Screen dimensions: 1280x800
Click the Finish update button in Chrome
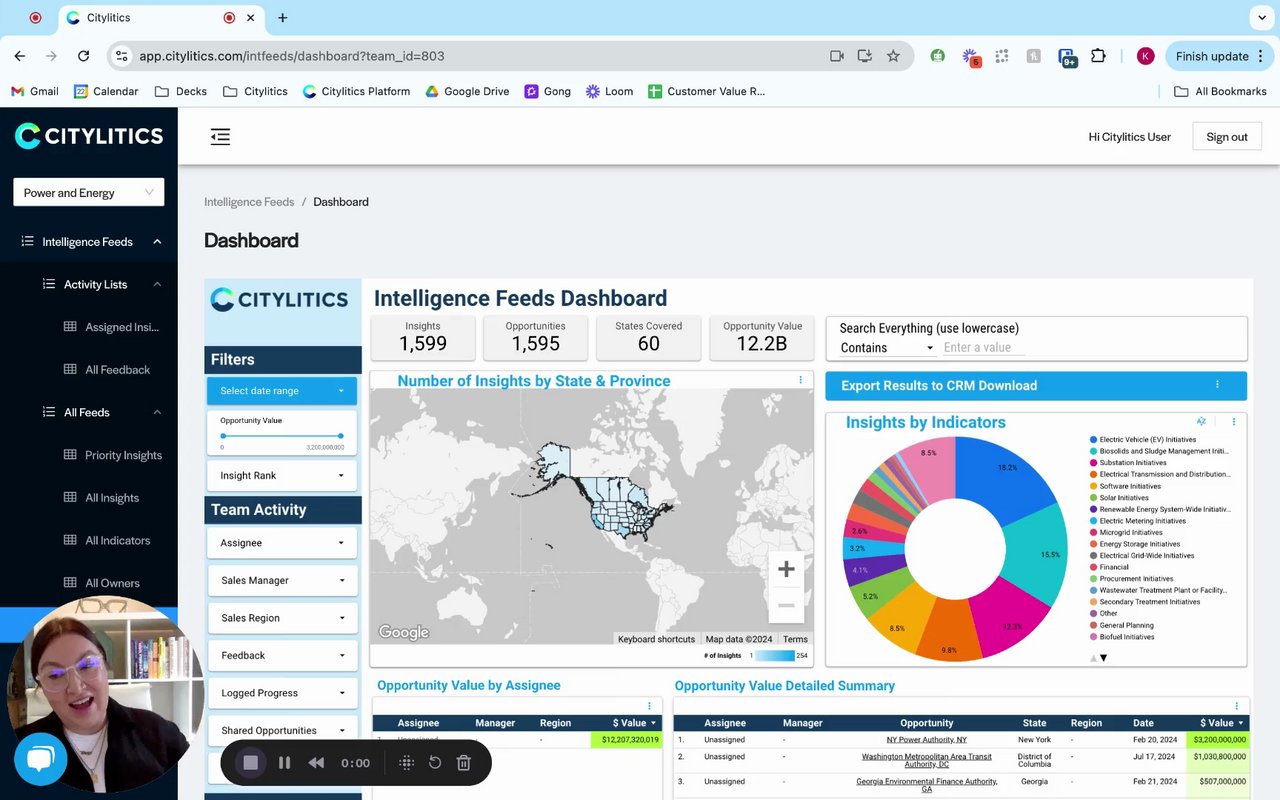point(1219,56)
